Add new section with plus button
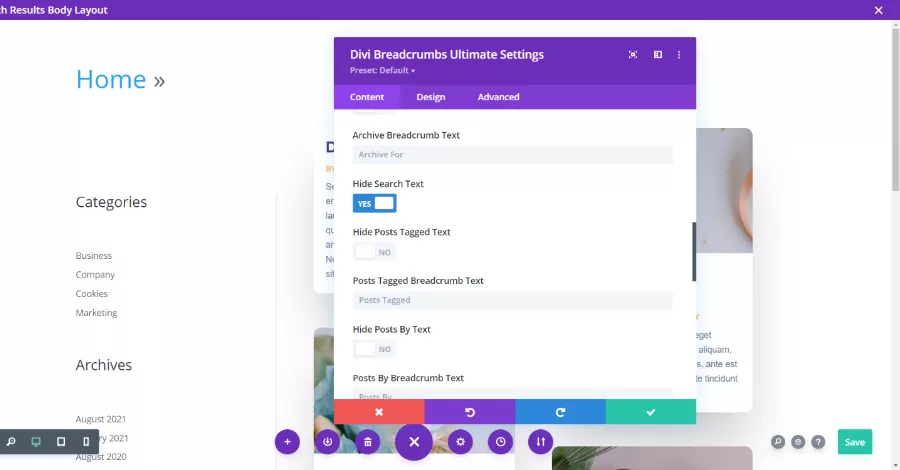 (288, 442)
